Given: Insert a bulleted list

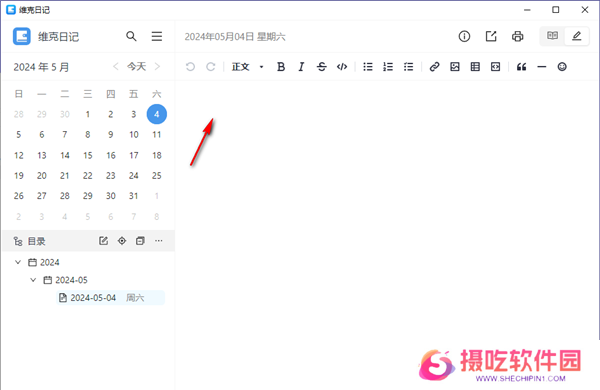Looking at the screenshot, I should tap(368, 67).
